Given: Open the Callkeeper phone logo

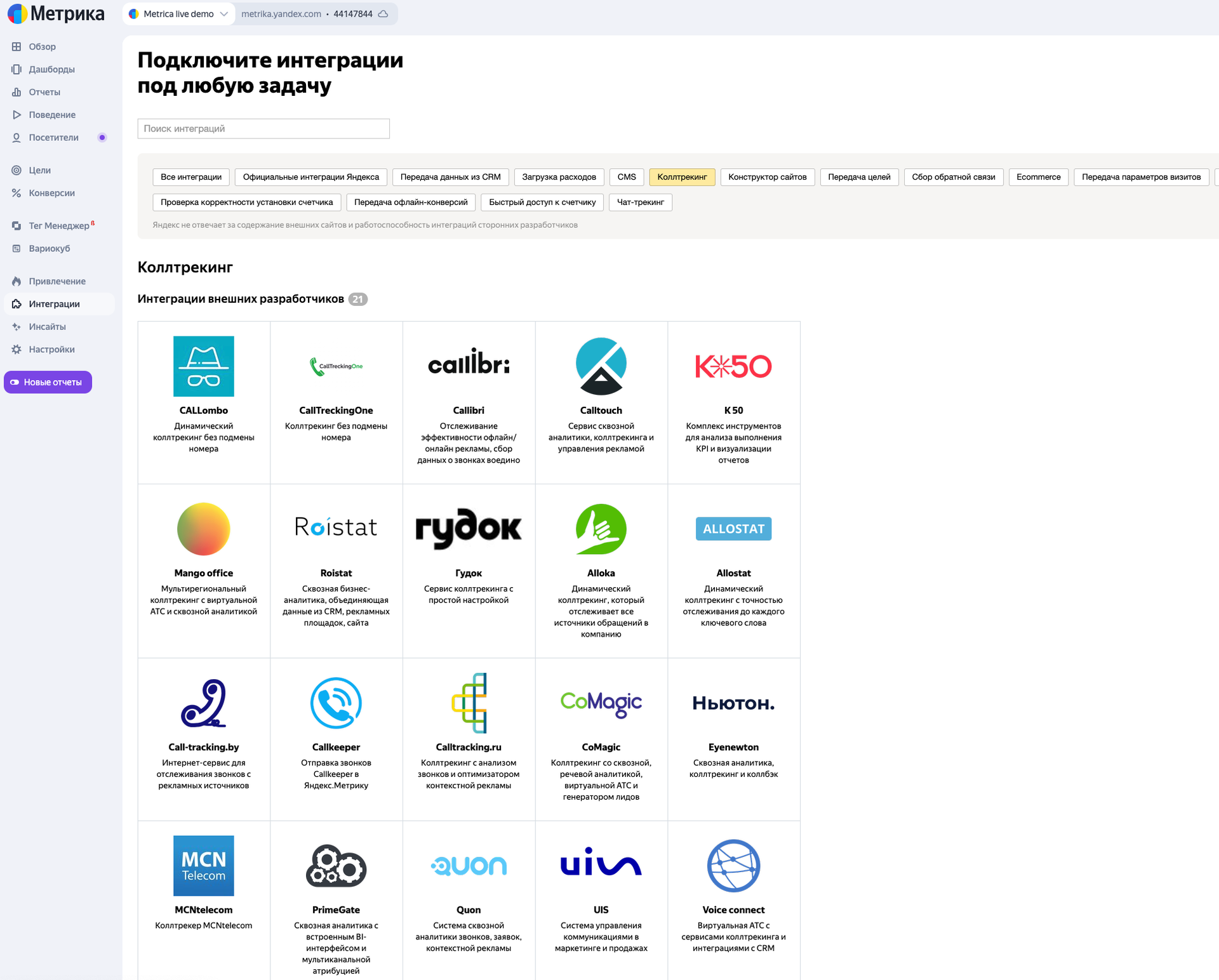Looking at the screenshot, I should (x=336, y=703).
